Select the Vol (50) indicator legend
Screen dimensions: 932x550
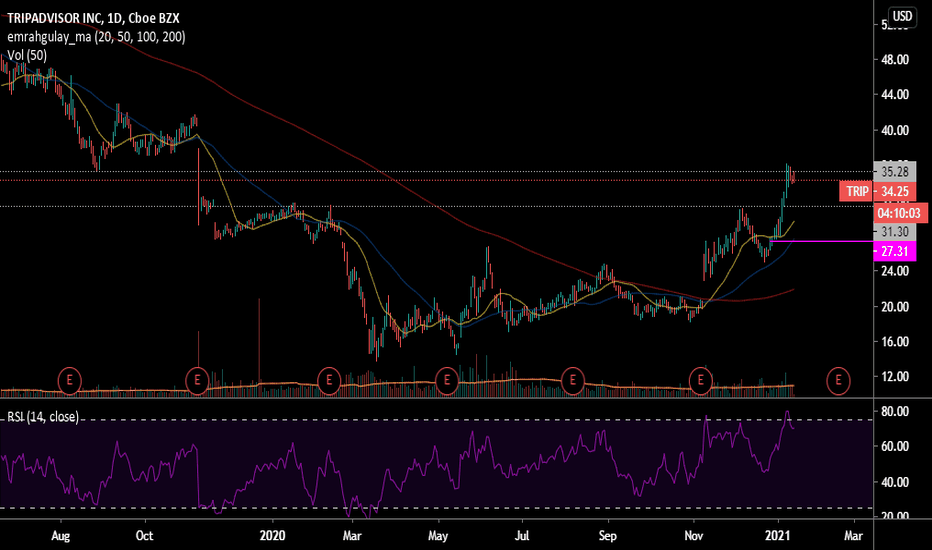pyautogui.click(x=27, y=55)
